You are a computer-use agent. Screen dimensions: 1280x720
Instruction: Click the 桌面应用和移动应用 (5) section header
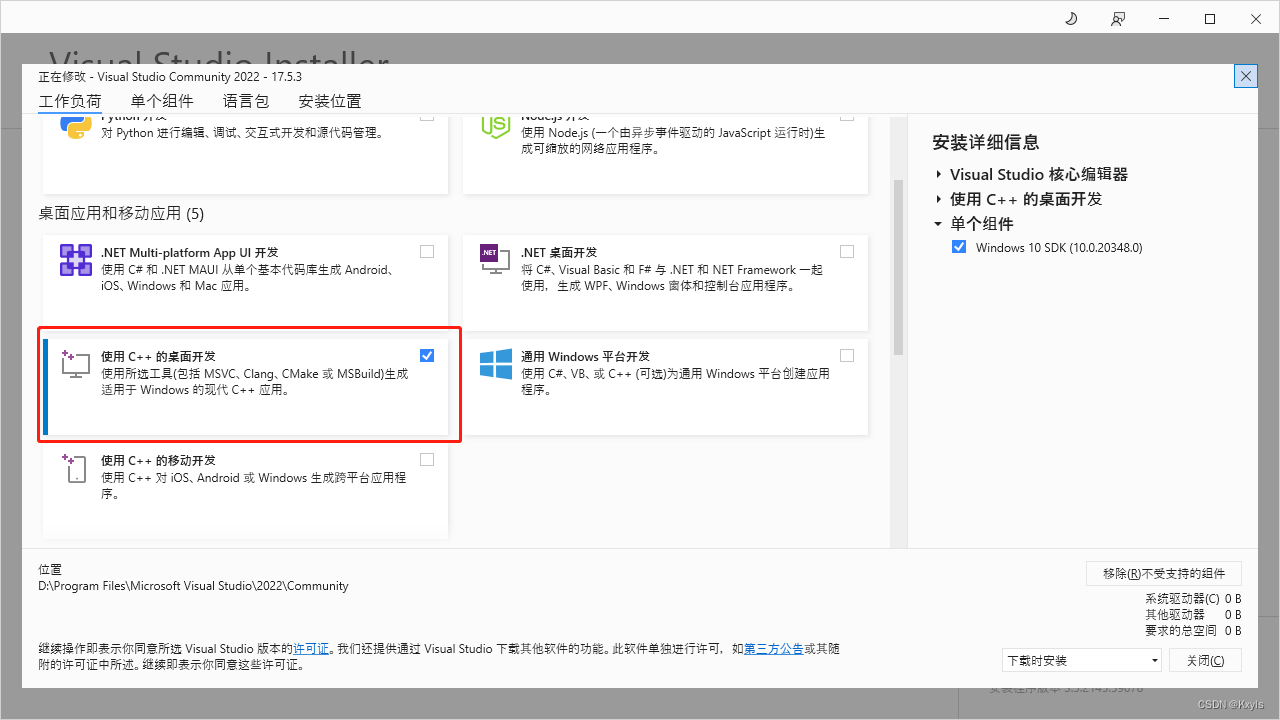point(121,213)
